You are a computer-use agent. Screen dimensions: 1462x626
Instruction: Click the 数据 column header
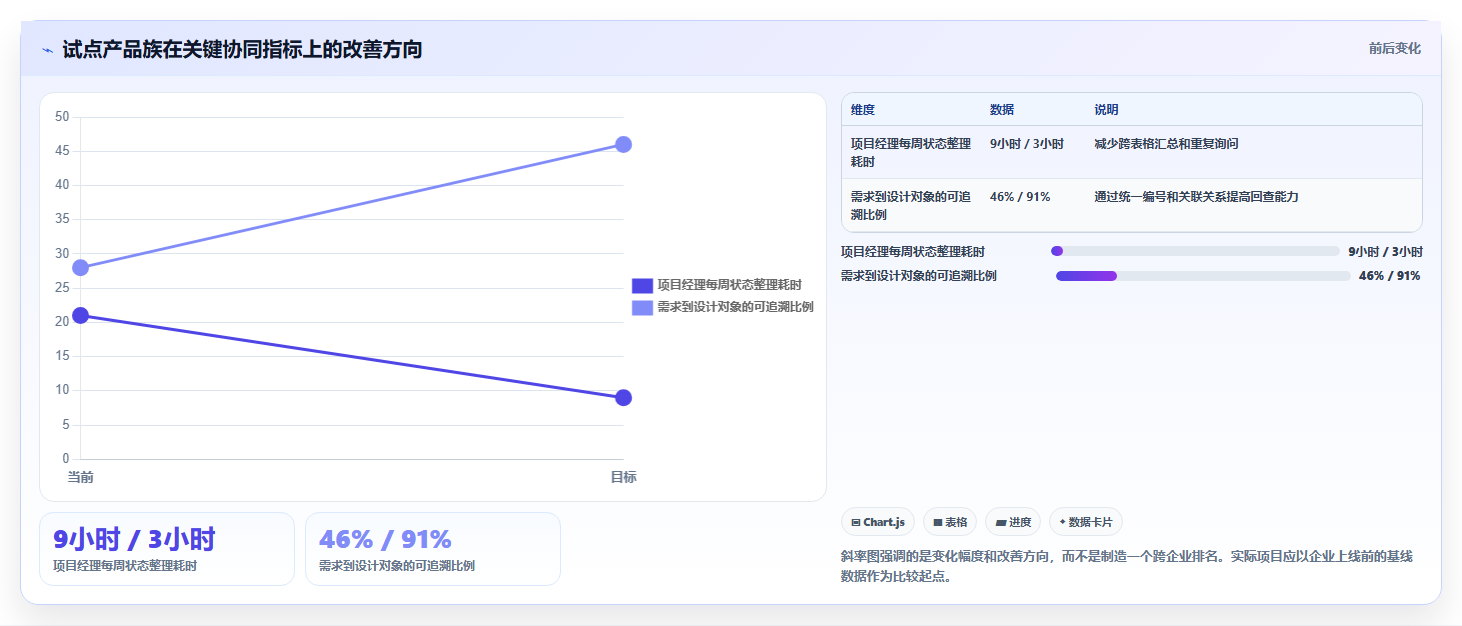(x=1002, y=110)
